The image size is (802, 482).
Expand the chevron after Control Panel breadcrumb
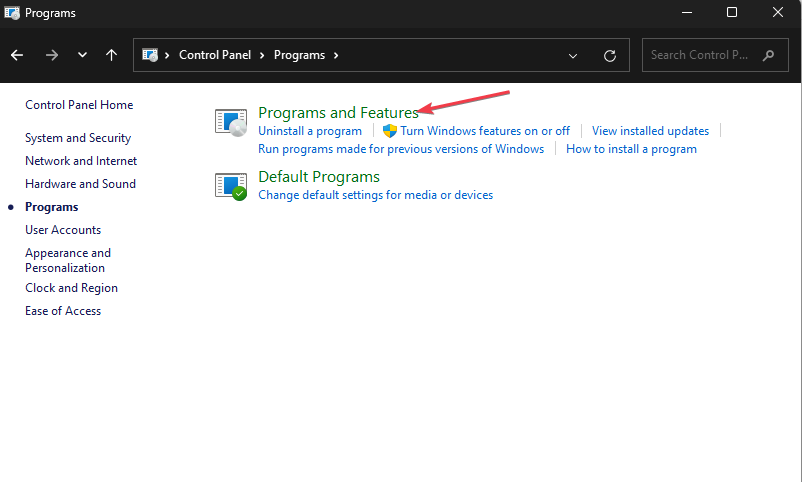[x=262, y=55]
